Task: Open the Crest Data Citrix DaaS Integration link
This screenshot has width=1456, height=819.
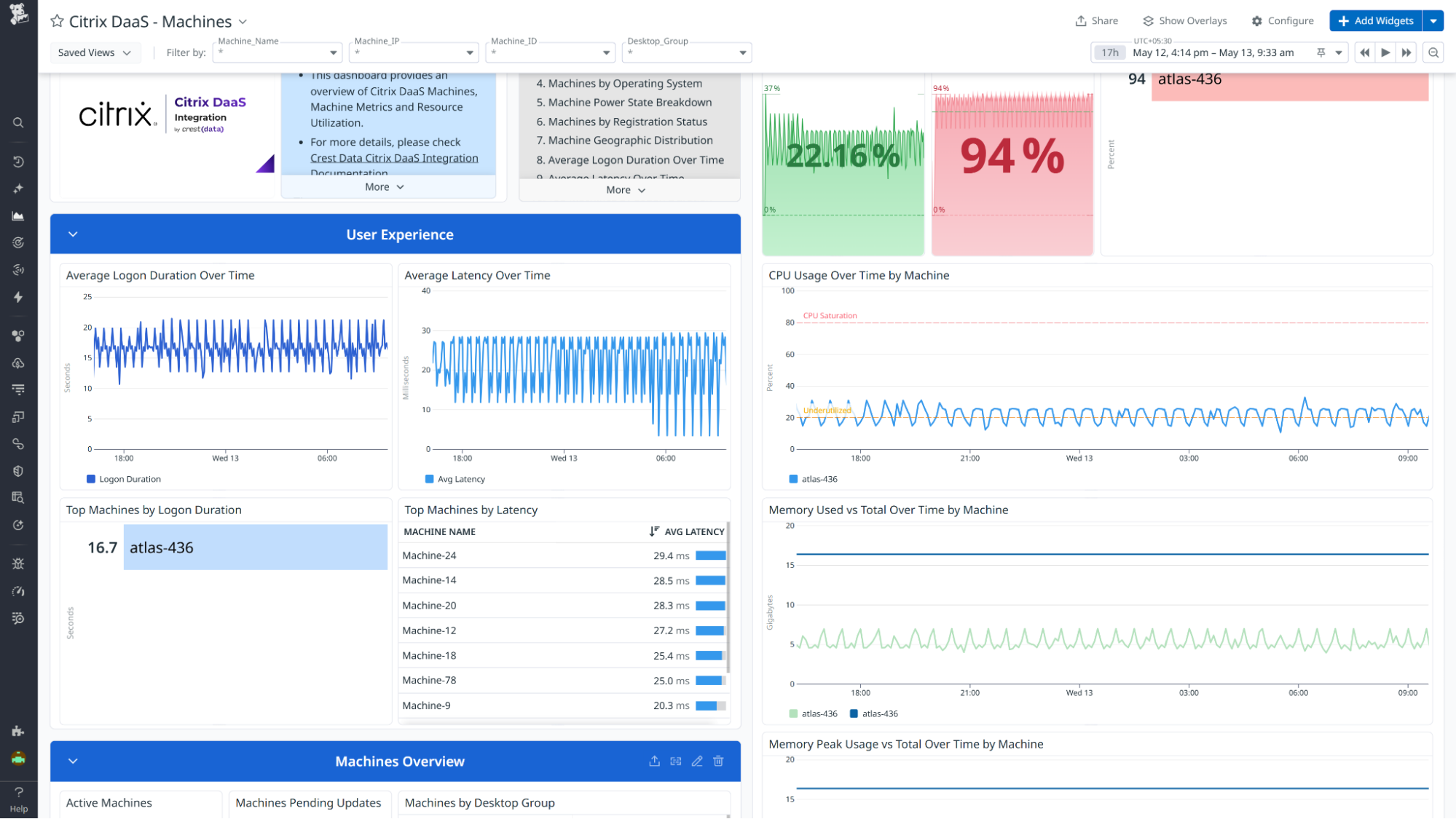Action: (x=394, y=158)
